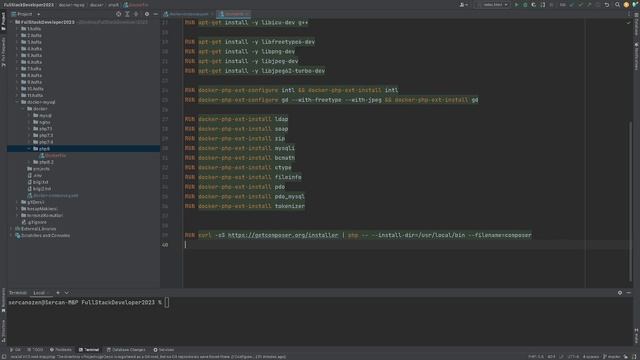This screenshot has width=640, height=360.
Task: Select the projects folder
Action: [x=38, y=169]
